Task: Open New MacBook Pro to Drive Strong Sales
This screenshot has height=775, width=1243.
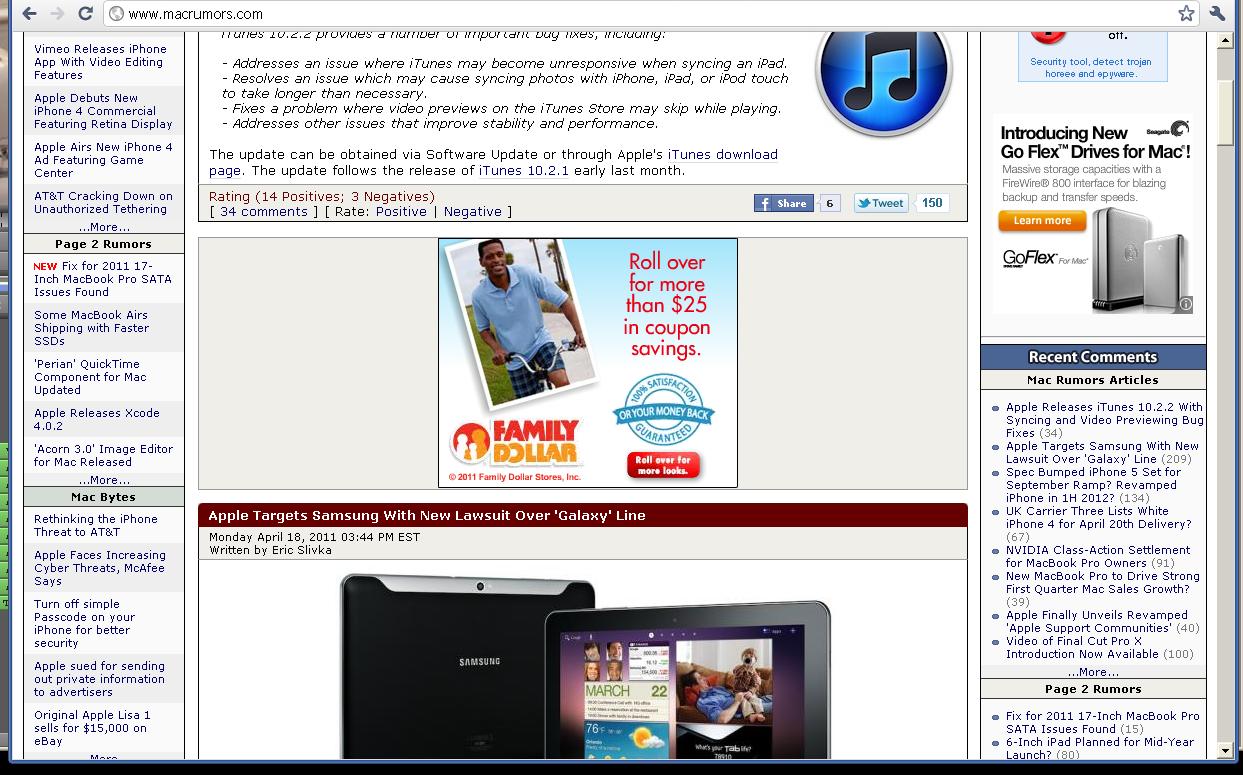Action: tap(1102, 589)
